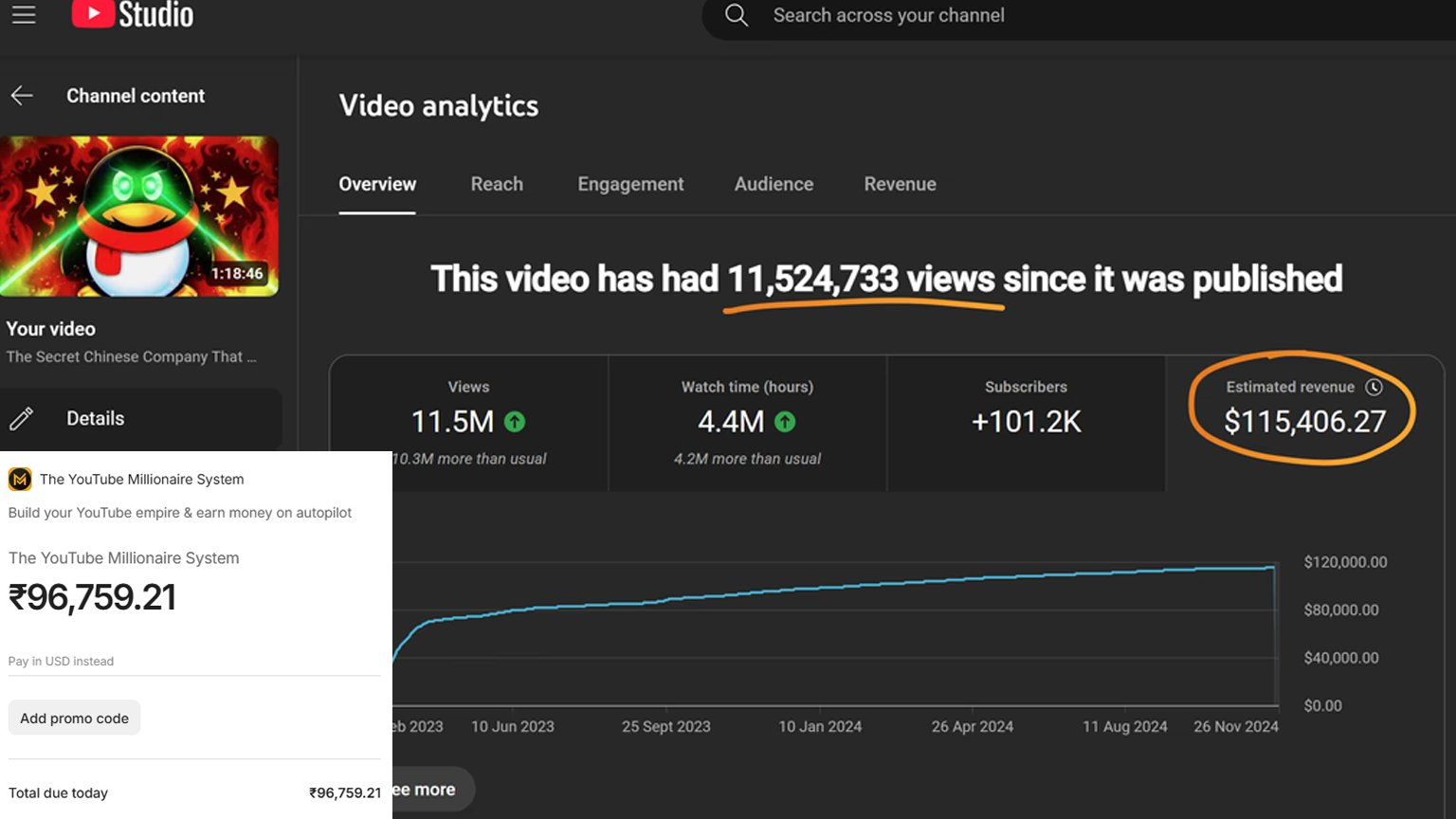Viewport: 1456px width, 819px height.
Task: Focus the Search across your channel field
Action: pos(1079,16)
